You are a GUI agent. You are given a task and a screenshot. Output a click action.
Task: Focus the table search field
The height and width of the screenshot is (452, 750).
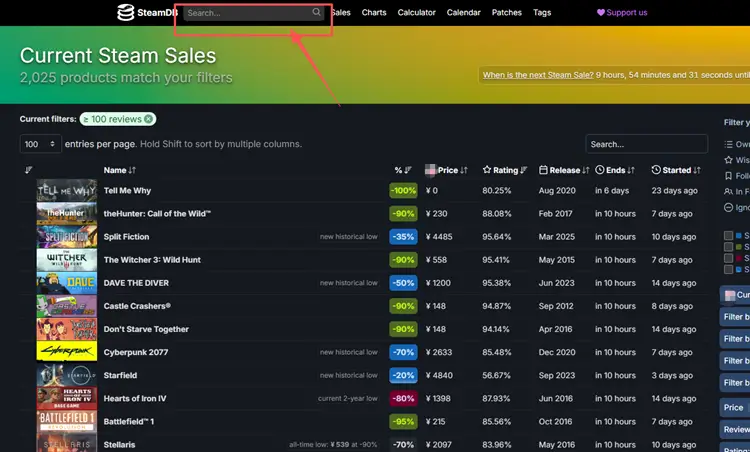tap(646, 144)
